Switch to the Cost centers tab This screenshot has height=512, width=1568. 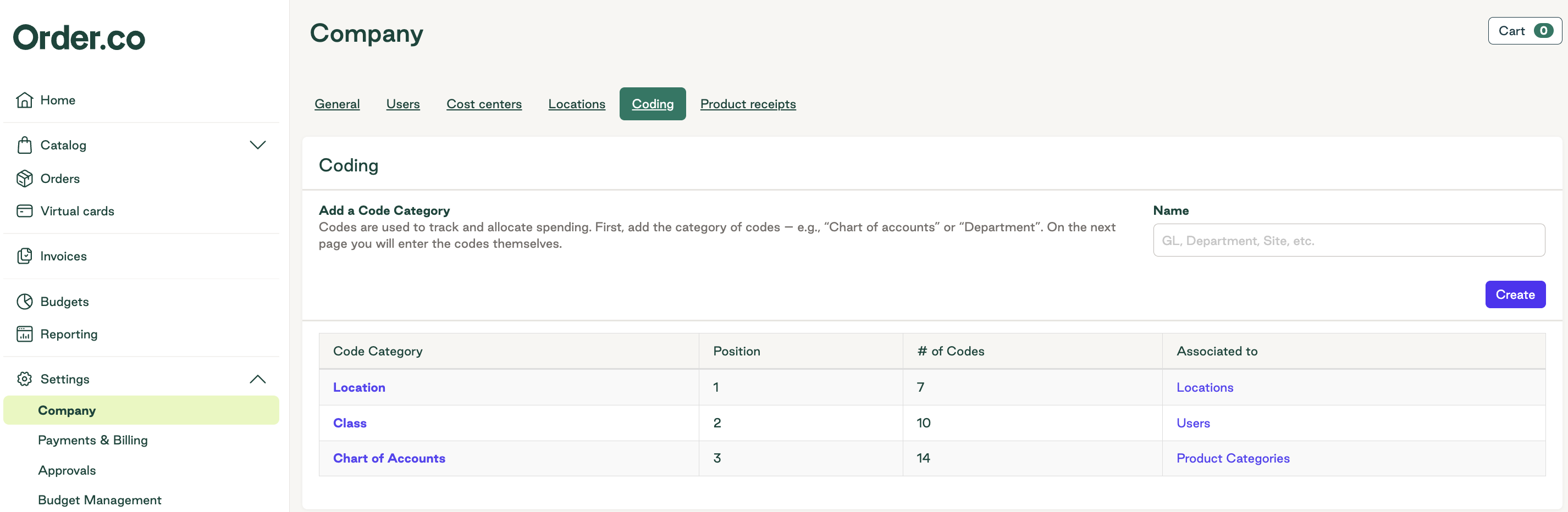click(484, 104)
